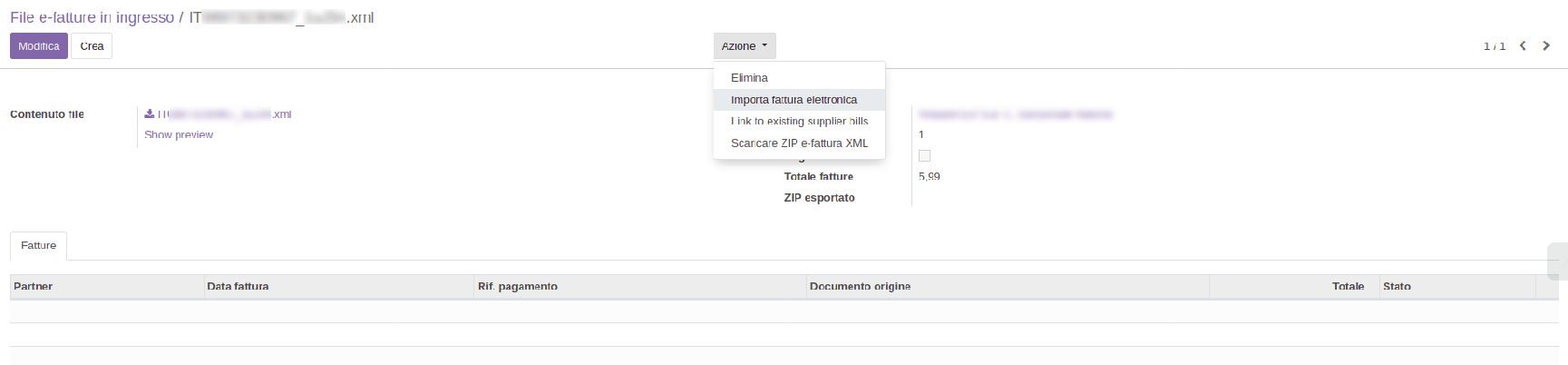Screen dimensions: 1568x365
Task: Sort by Rif. pagamento column header
Action: tap(641, 287)
